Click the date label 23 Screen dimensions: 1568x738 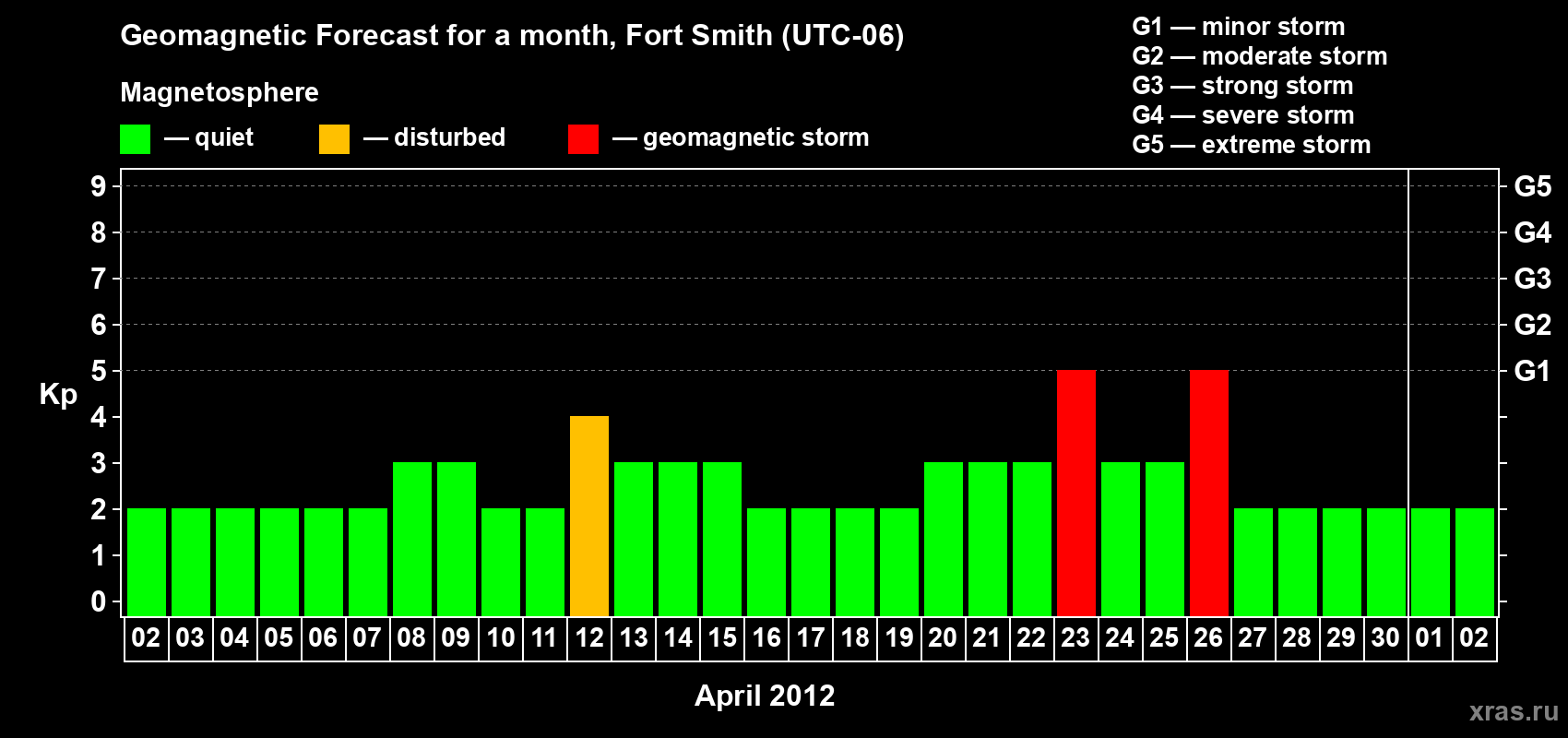click(1076, 638)
